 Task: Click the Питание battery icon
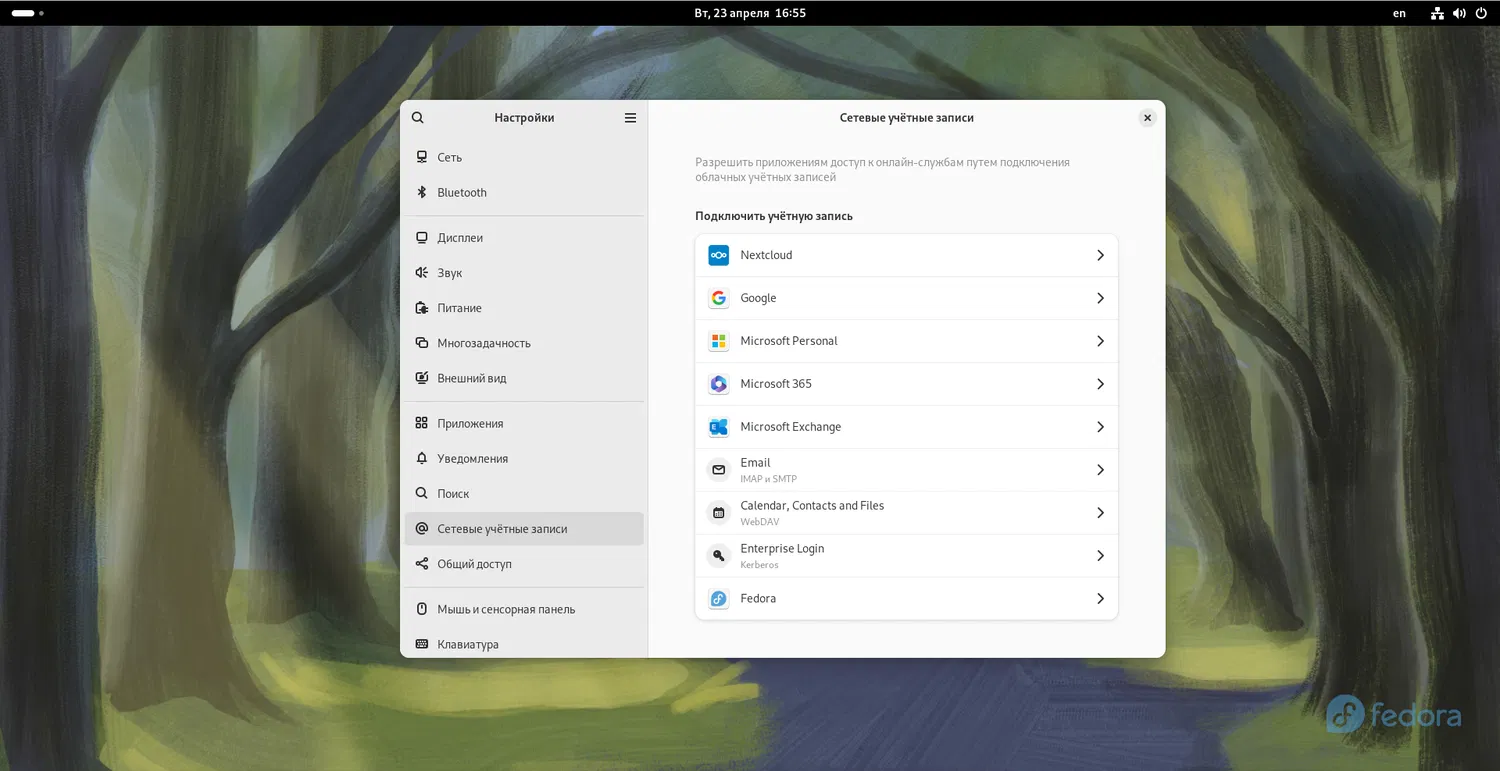click(x=422, y=308)
